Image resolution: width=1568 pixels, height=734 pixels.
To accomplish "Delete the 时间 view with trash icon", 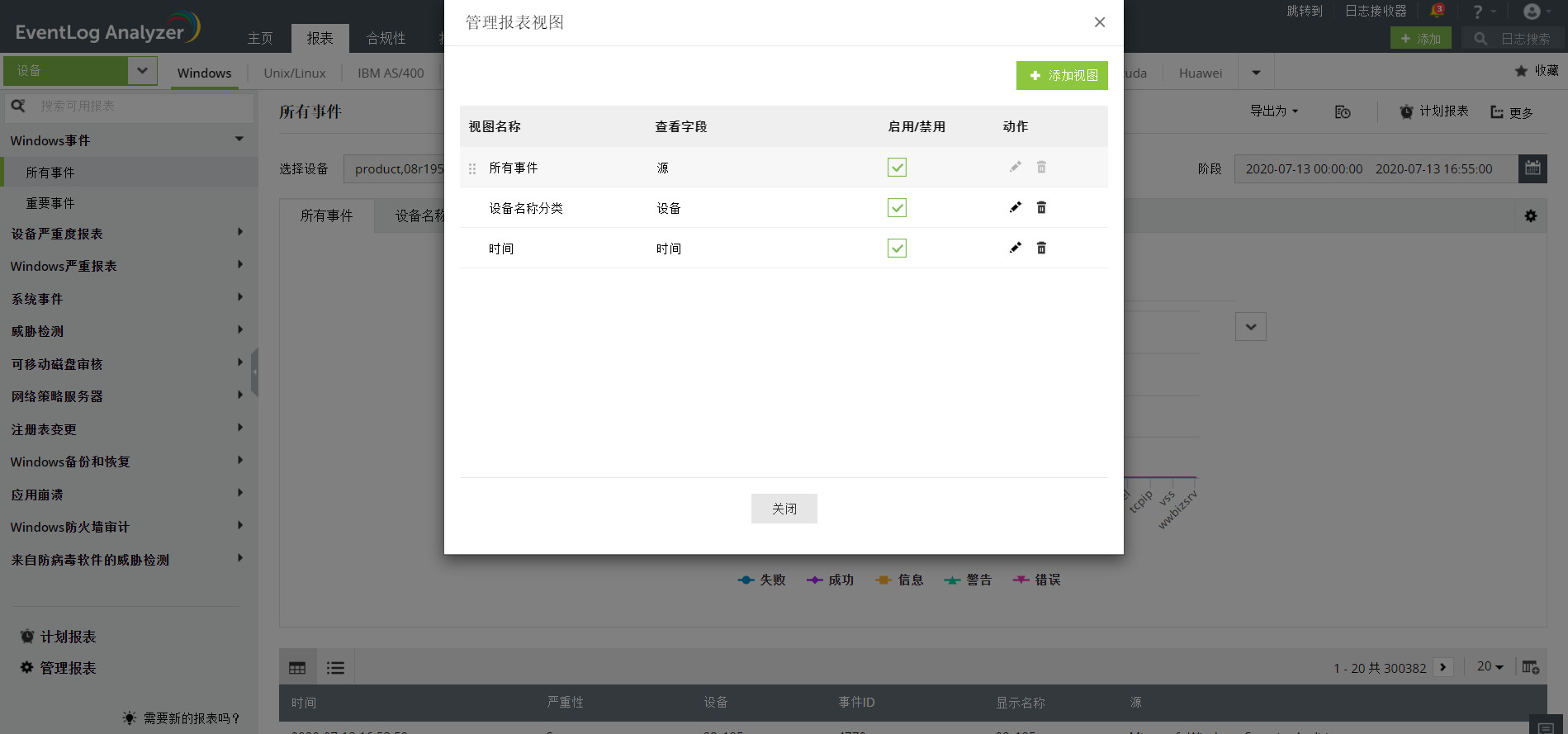I will (x=1041, y=248).
